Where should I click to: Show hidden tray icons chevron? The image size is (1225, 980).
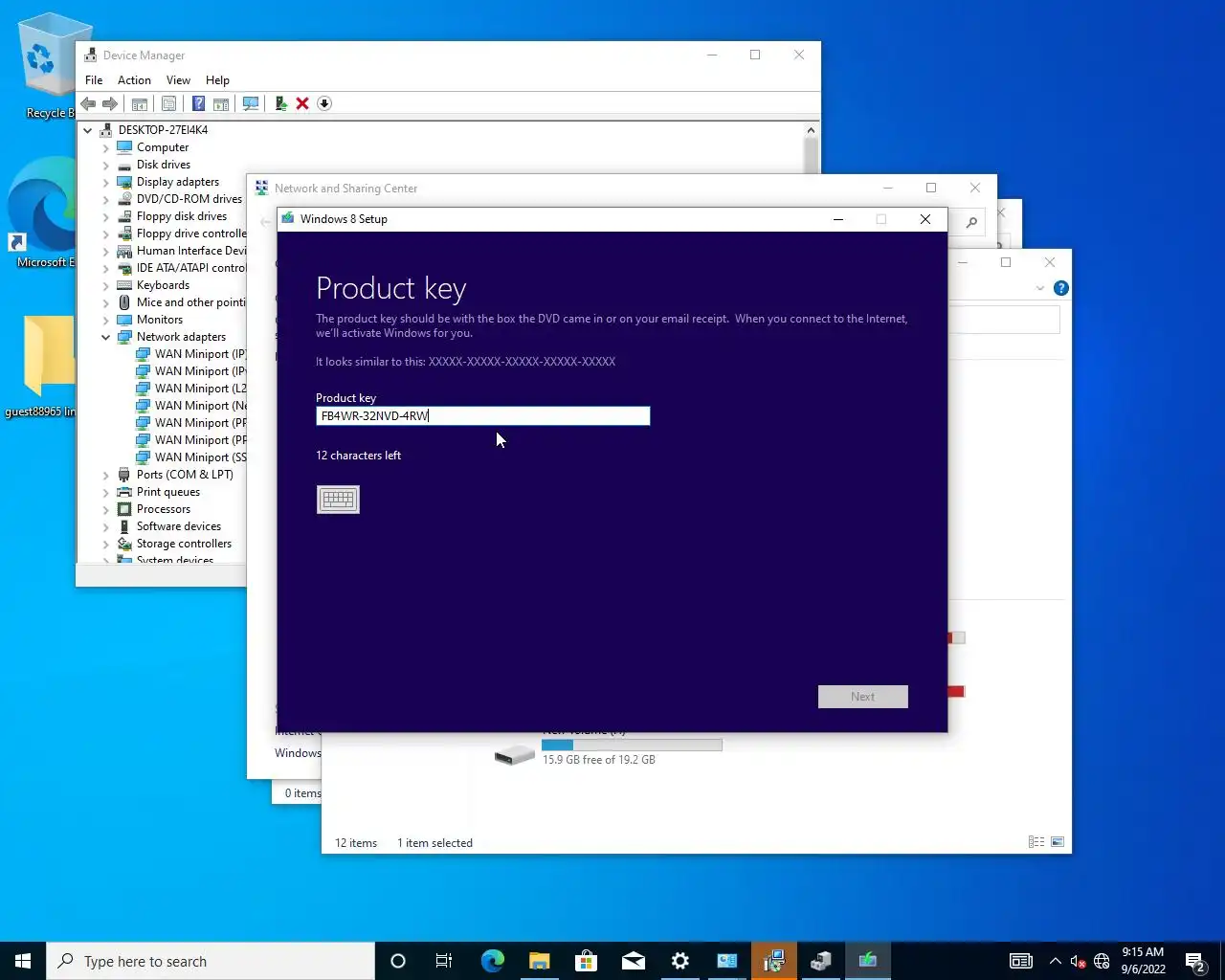click(x=1055, y=961)
